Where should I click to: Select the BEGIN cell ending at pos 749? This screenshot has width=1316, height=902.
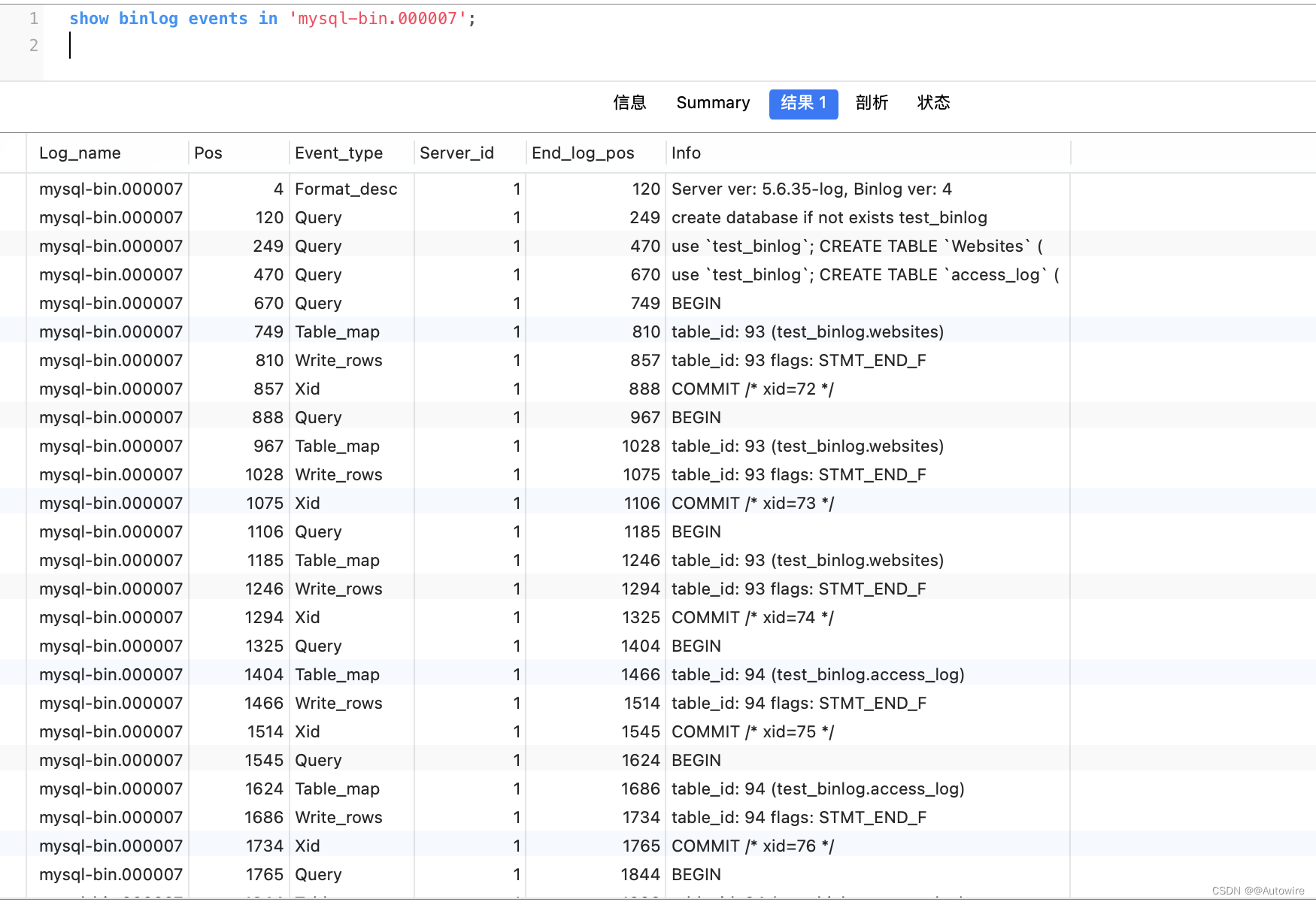(x=868, y=304)
